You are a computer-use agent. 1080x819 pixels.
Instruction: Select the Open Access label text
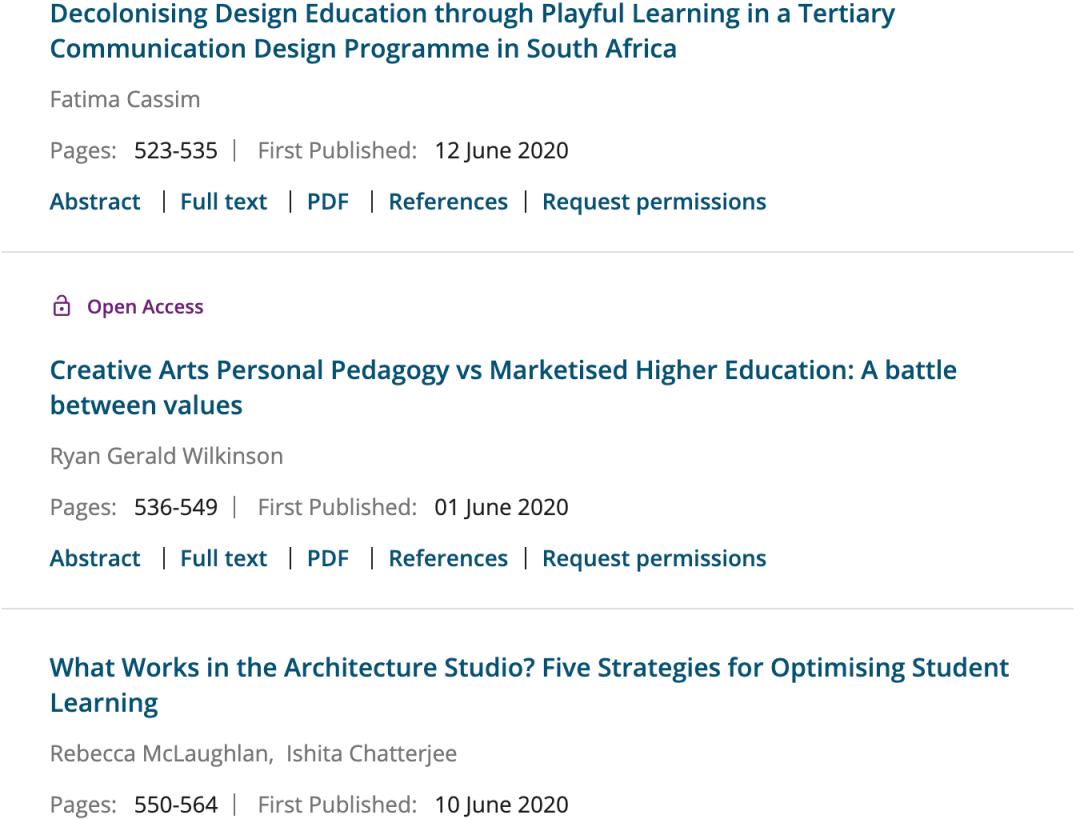[145, 307]
